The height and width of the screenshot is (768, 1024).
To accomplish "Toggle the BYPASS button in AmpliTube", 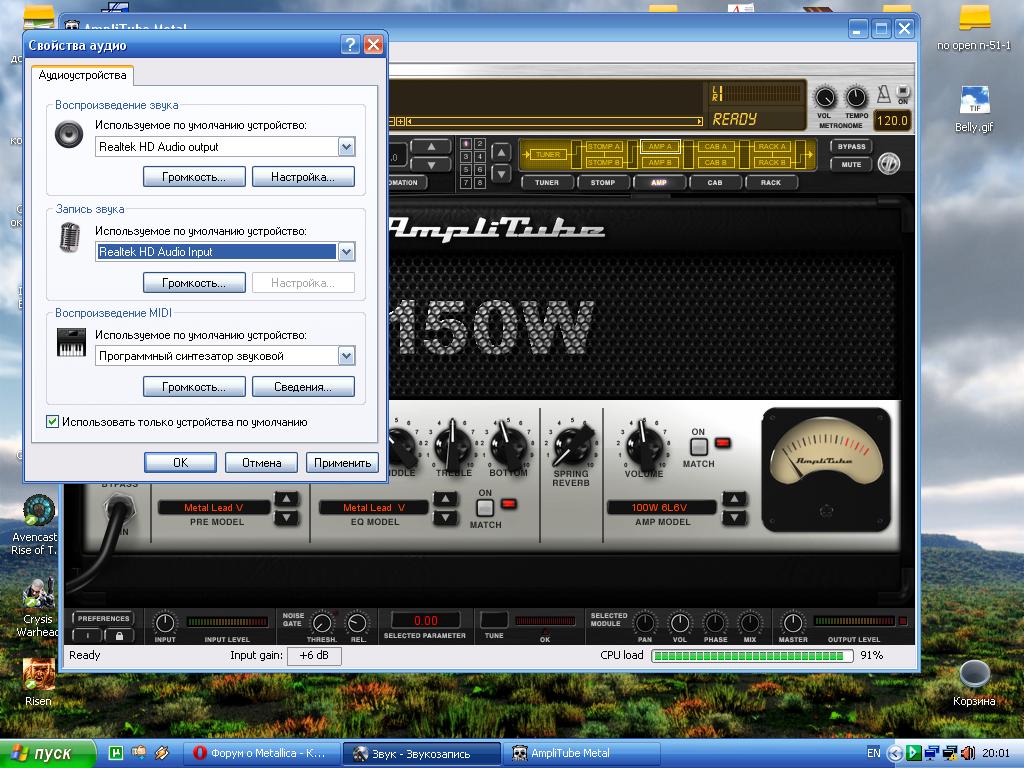I will click(851, 146).
